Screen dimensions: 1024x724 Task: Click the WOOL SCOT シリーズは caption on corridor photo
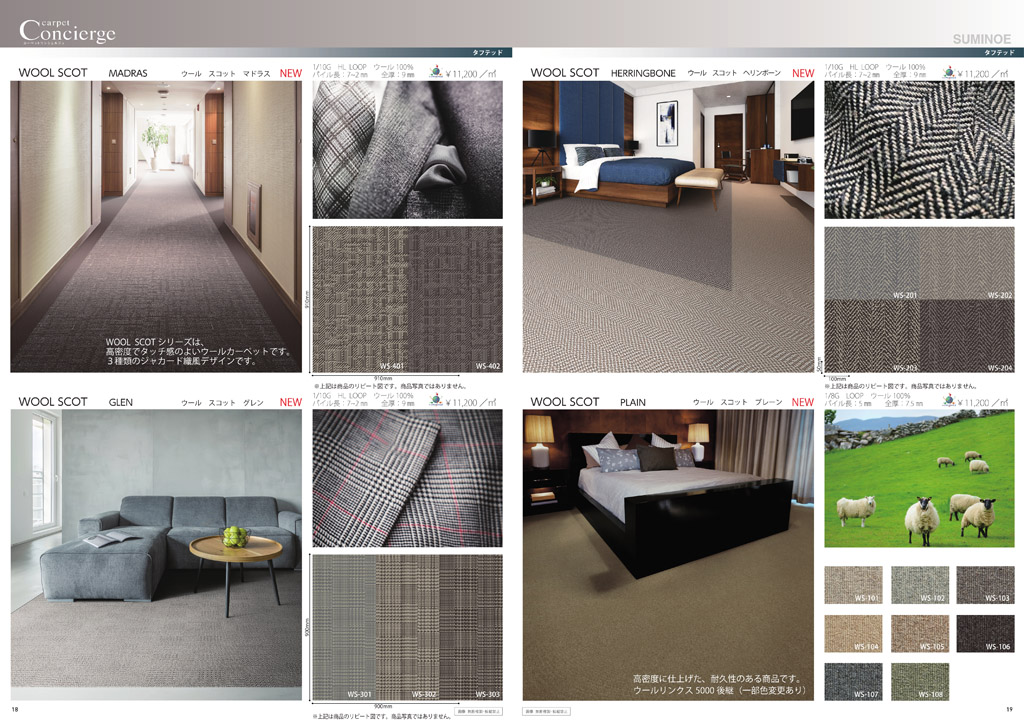(x=197, y=351)
